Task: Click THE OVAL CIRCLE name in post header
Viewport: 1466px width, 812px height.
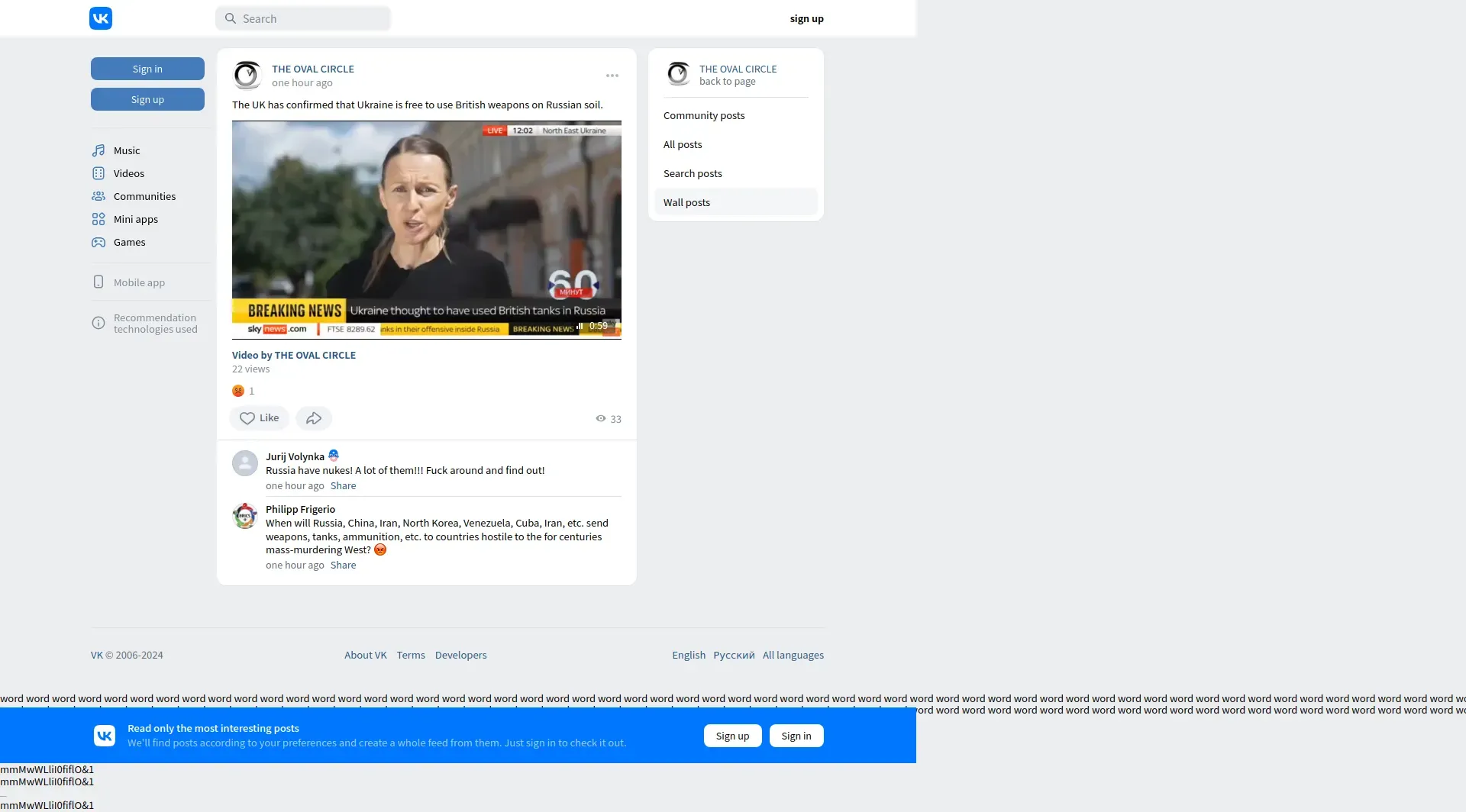Action: 313,69
